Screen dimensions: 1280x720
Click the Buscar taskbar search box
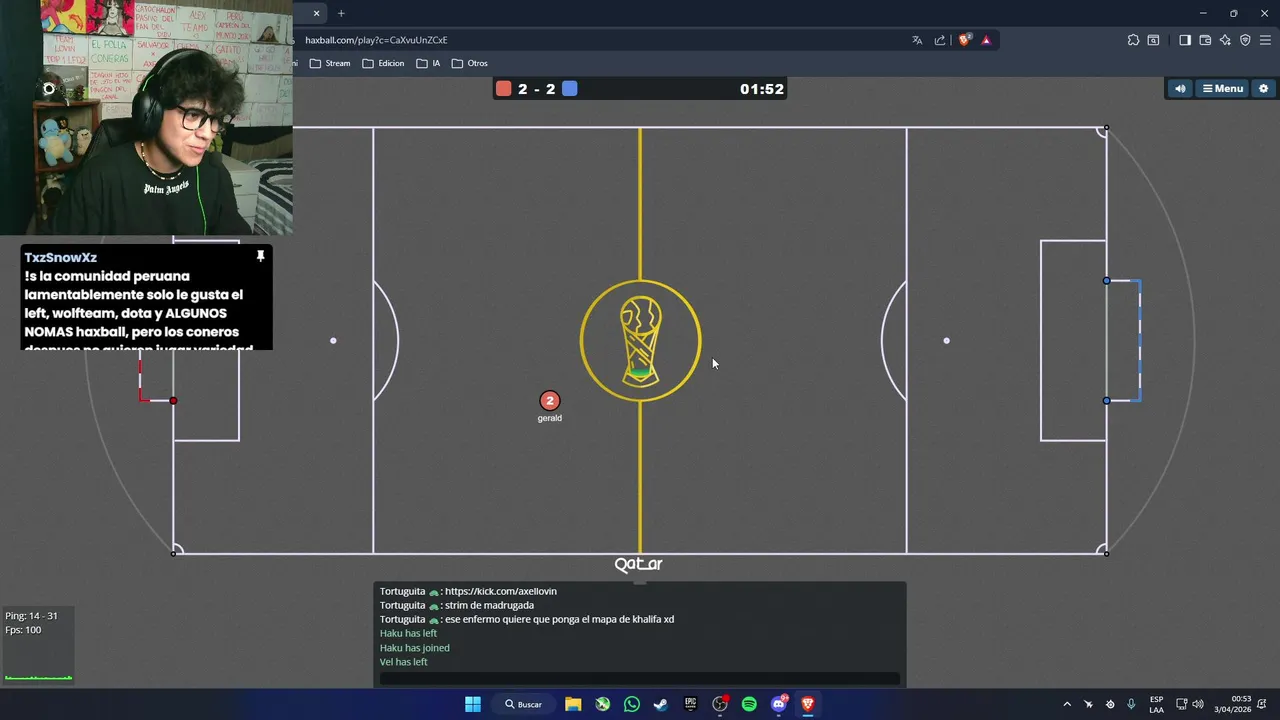pos(522,704)
